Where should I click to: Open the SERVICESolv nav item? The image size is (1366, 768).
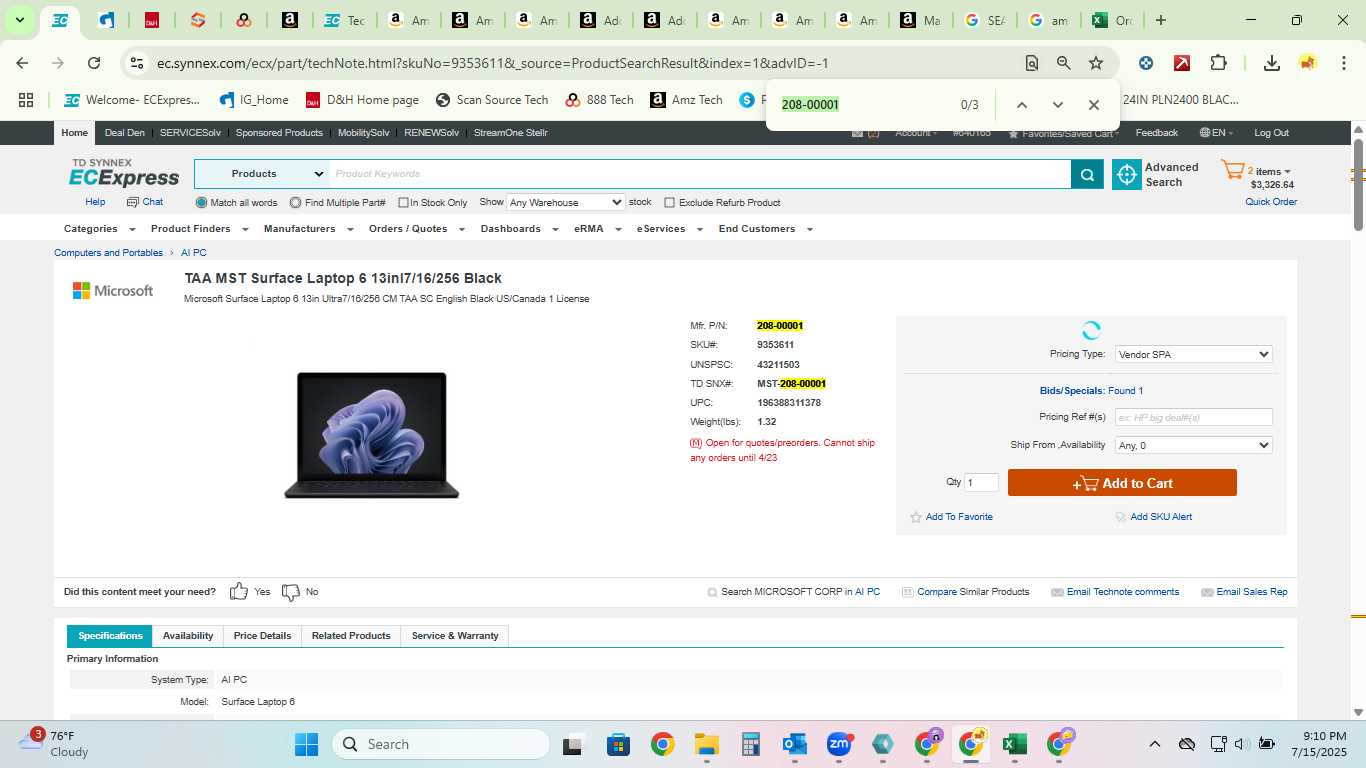190,133
